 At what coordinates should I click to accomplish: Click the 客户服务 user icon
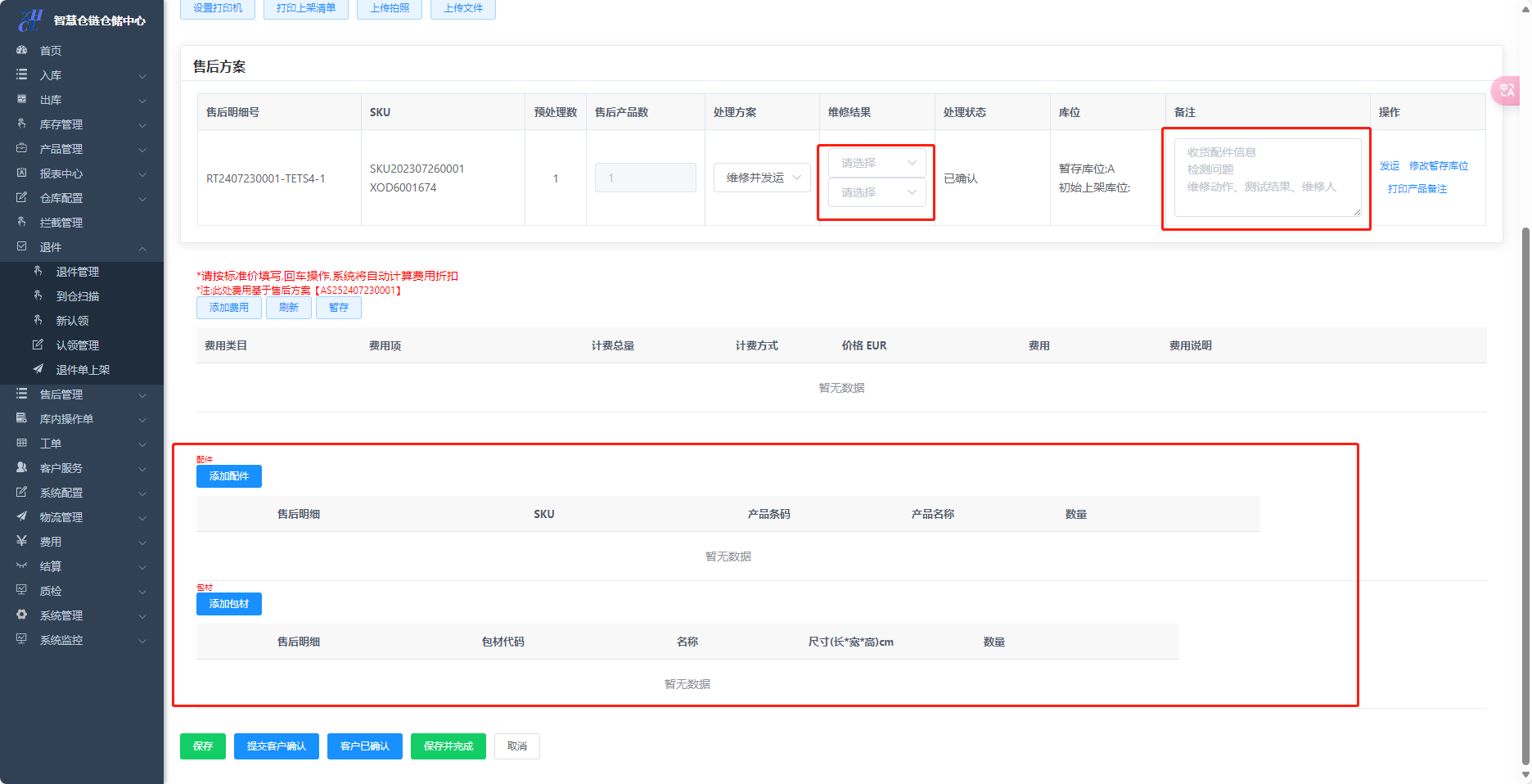pos(22,467)
